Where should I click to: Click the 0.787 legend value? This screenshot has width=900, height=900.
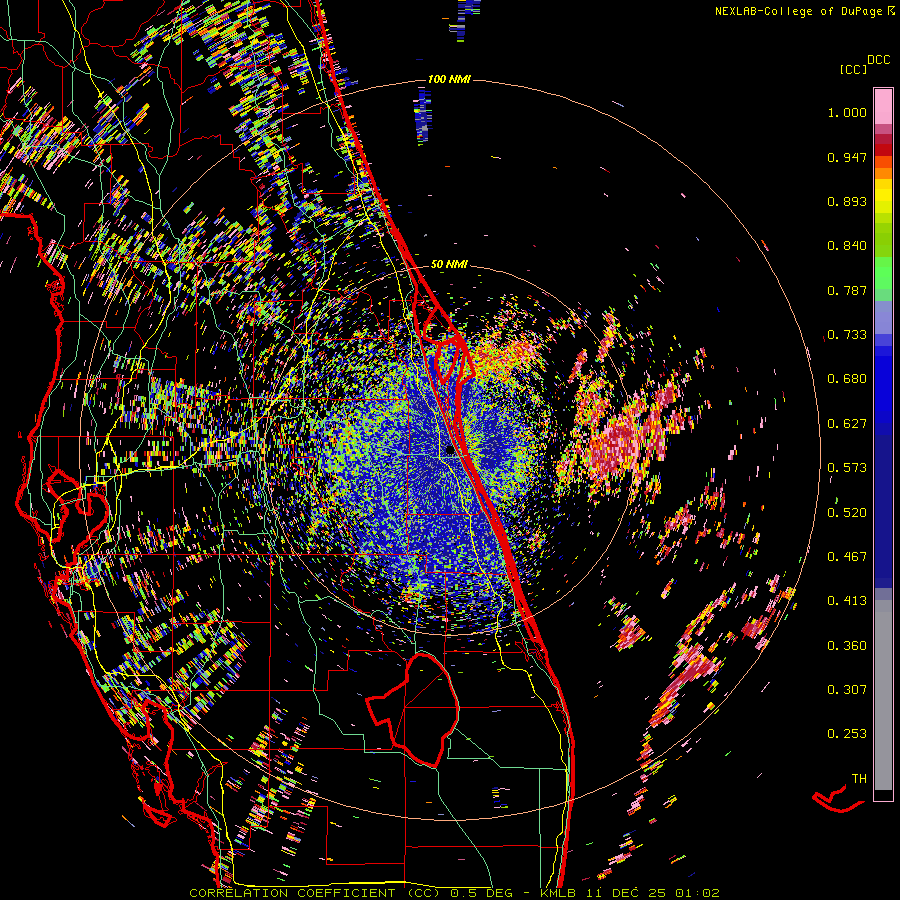tap(847, 290)
